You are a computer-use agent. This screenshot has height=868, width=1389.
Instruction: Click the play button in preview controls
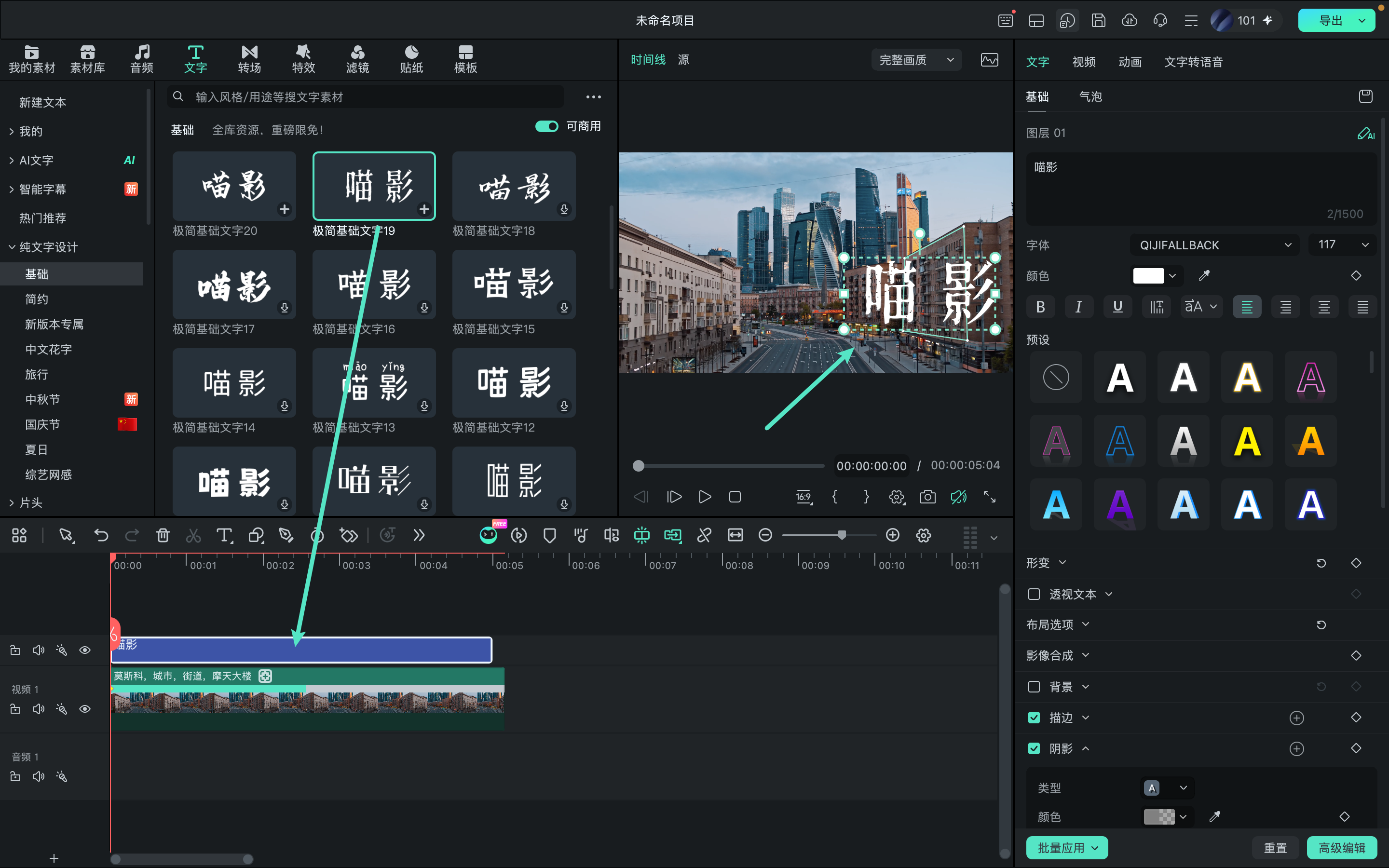(x=705, y=497)
